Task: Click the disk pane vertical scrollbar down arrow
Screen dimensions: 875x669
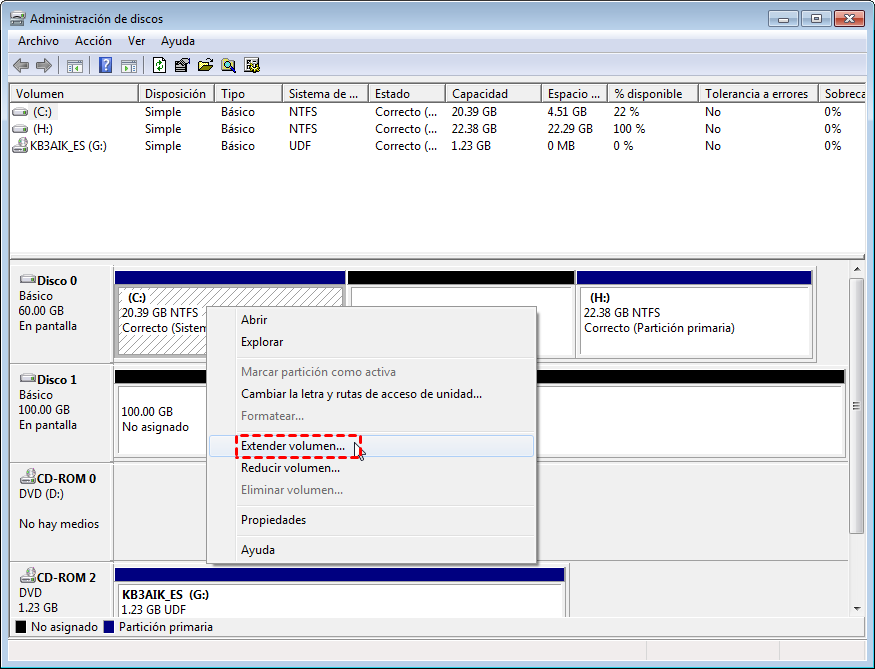Action: [856, 608]
